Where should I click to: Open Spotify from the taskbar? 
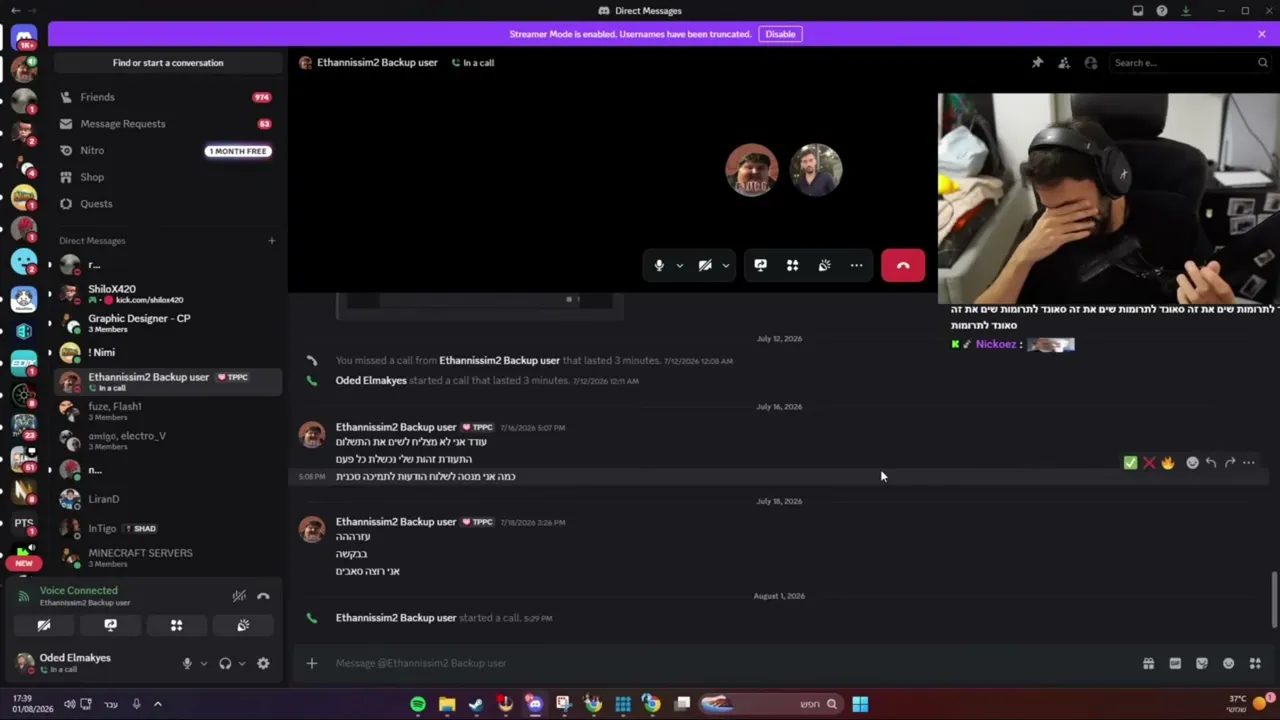[x=418, y=704]
